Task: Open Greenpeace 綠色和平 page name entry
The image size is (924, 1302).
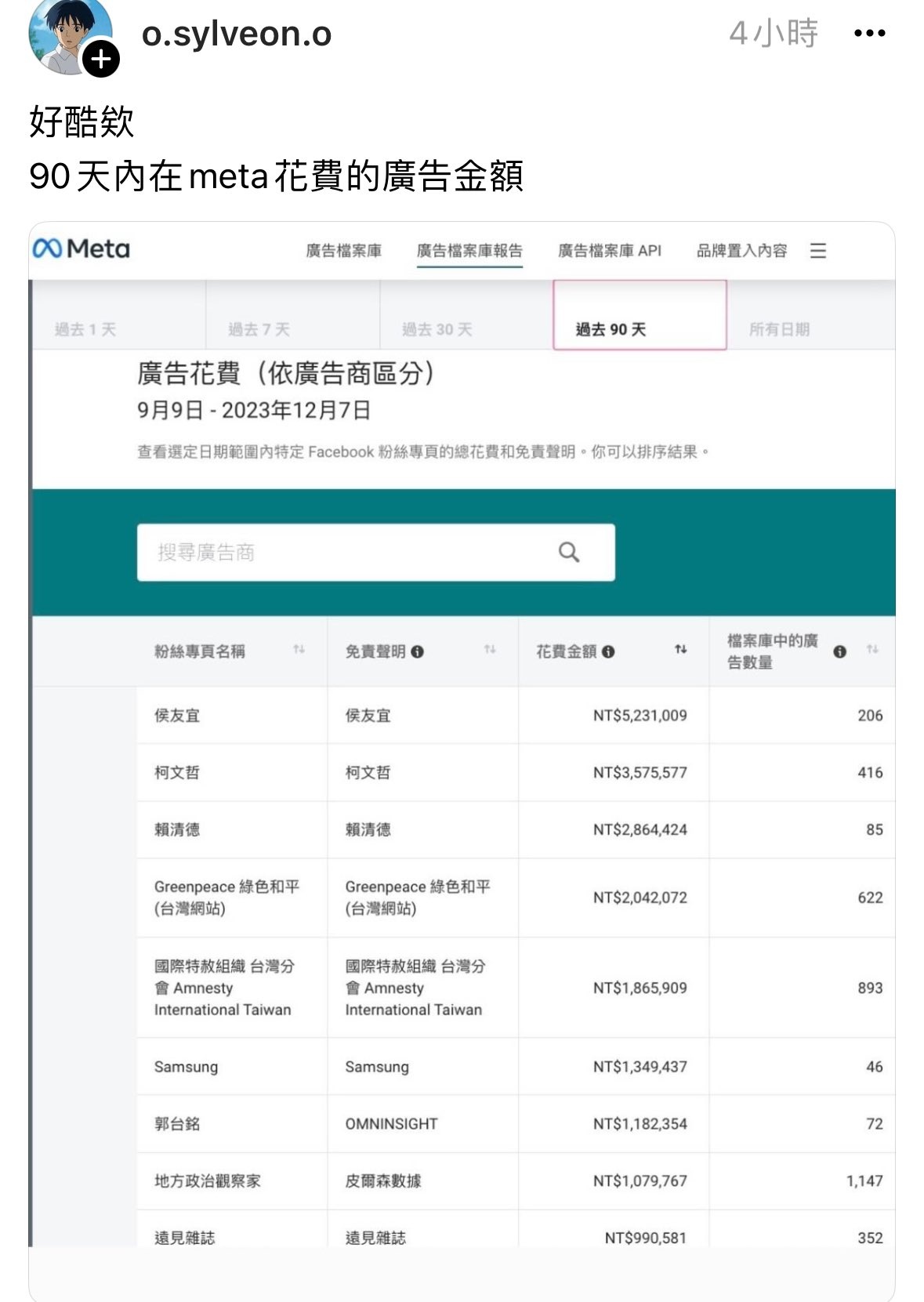Action: click(x=226, y=898)
